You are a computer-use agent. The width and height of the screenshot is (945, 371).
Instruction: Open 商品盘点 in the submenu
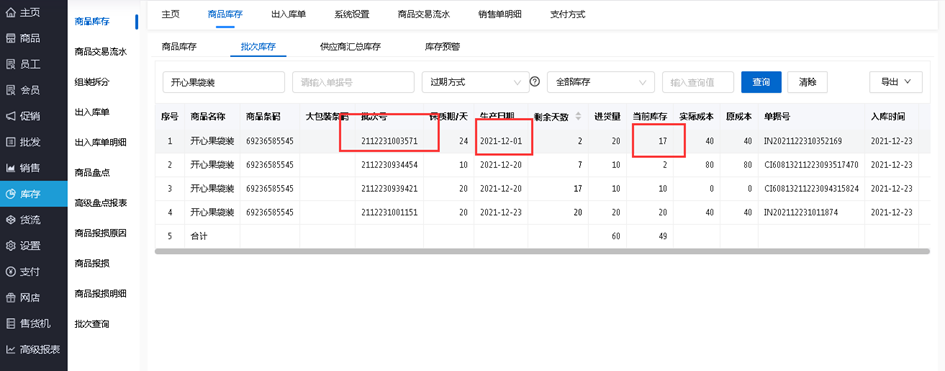(92, 172)
